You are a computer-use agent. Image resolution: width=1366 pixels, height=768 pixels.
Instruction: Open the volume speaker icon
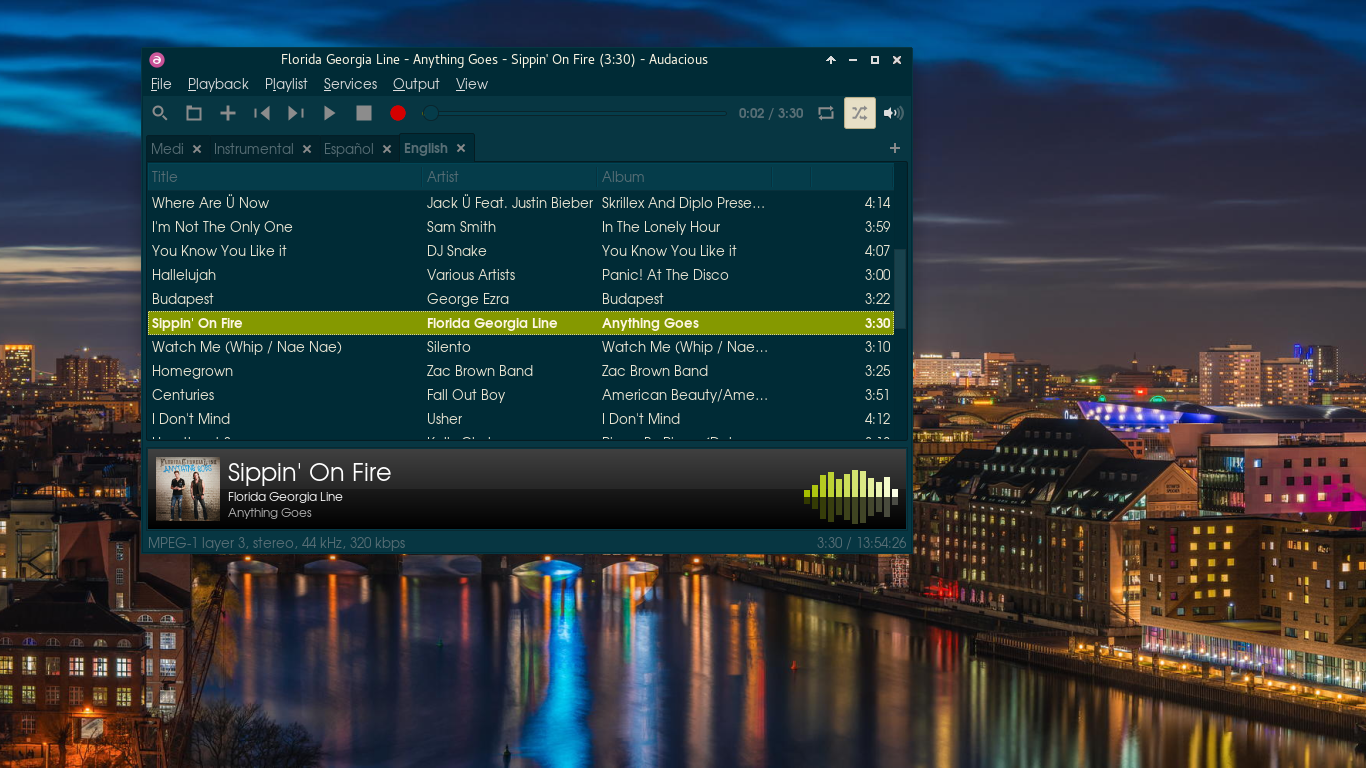pos(893,113)
